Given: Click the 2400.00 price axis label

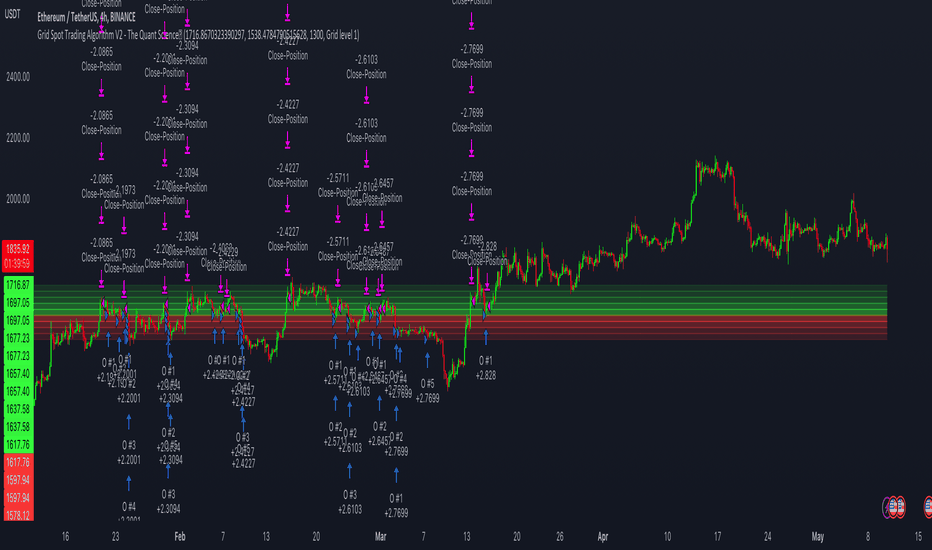Looking at the screenshot, I should tap(18, 77).
